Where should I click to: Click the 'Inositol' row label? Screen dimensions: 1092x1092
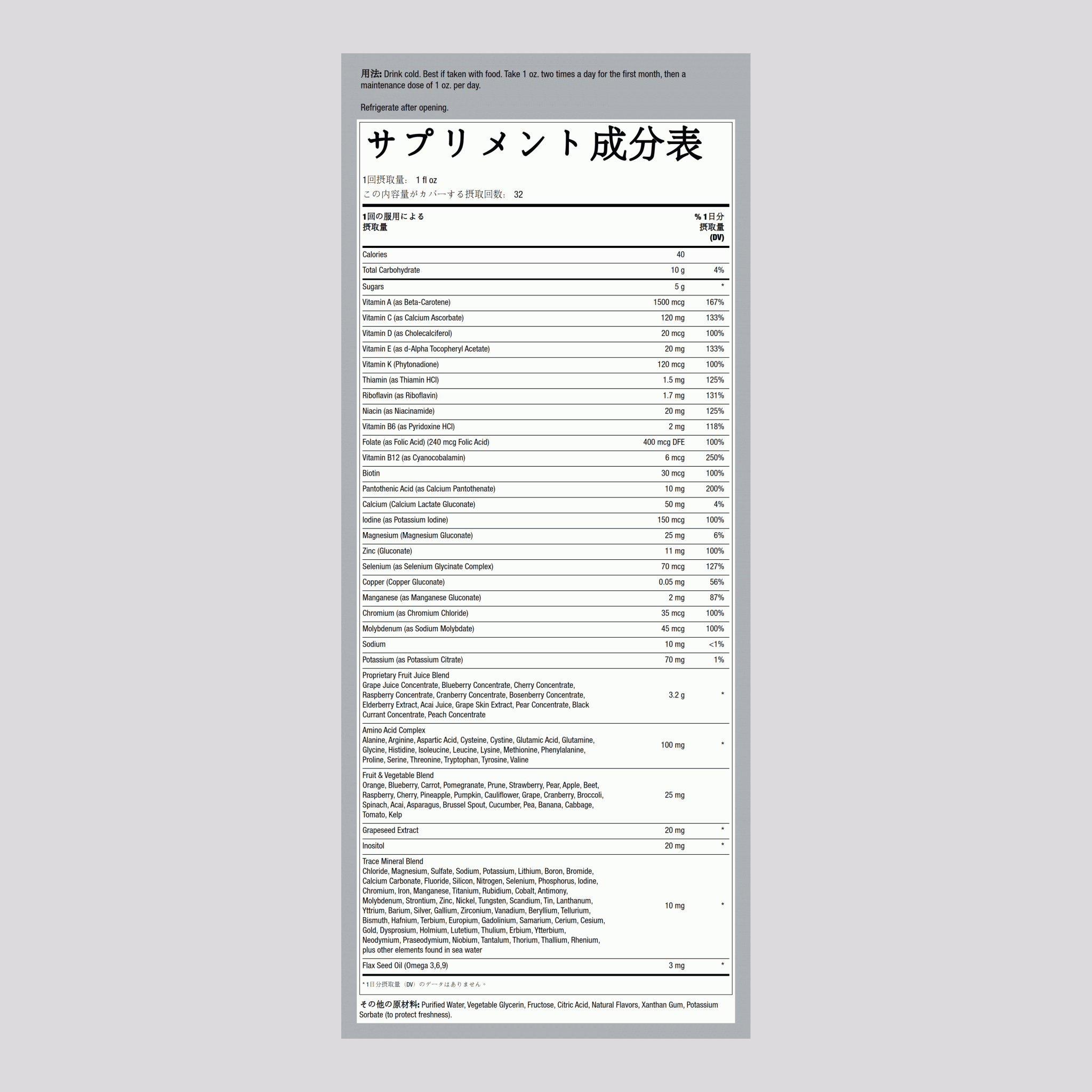(373, 846)
